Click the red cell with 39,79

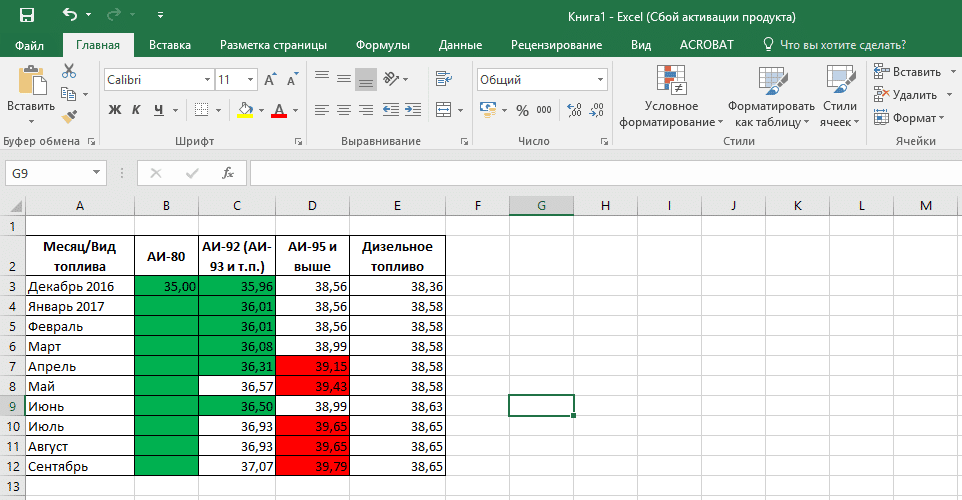tap(313, 466)
